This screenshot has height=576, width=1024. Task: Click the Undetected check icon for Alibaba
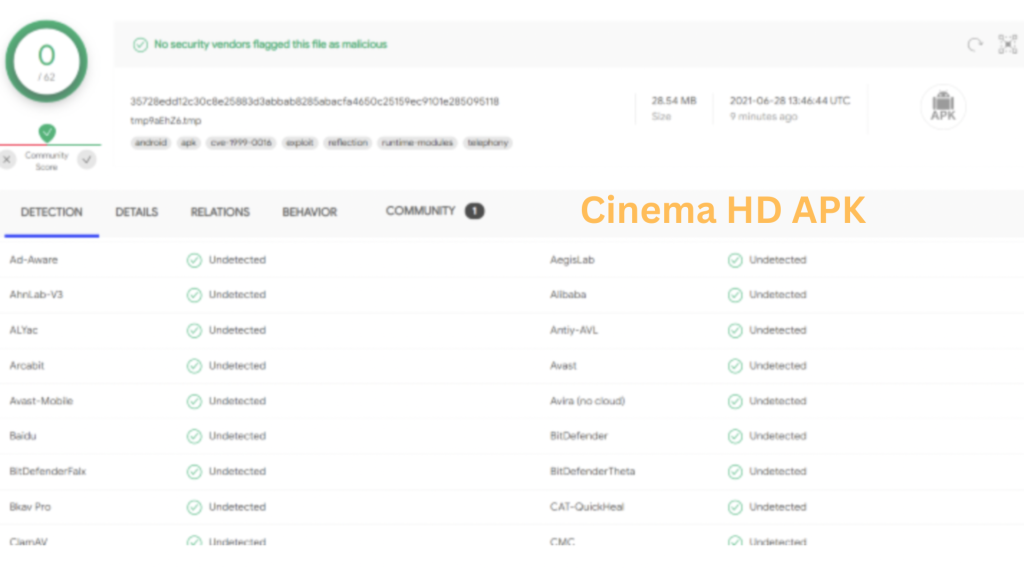pyautogui.click(x=735, y=295)
